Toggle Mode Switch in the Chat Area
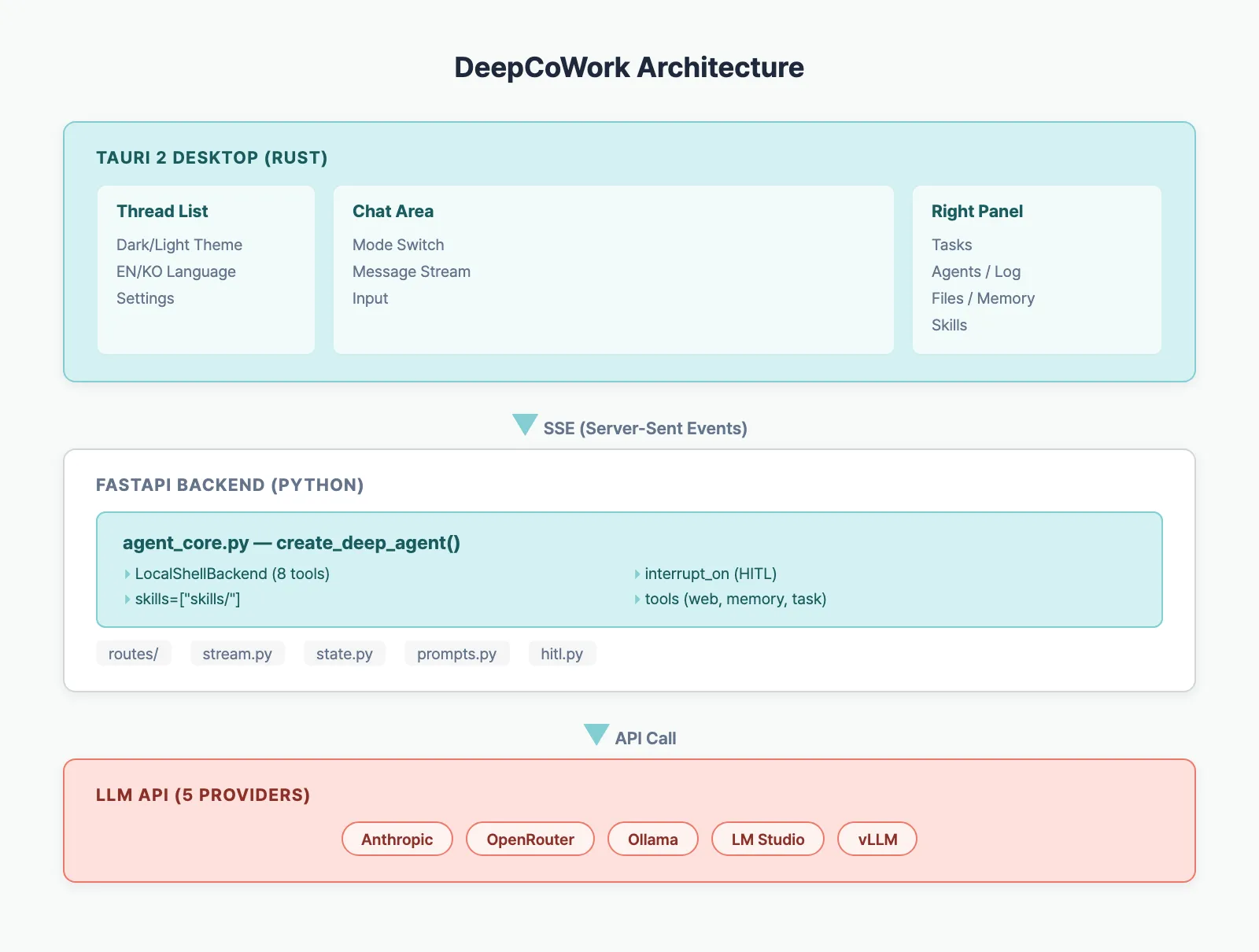This screenshot has height=952, width=1259. pyautogui.click(x=397, y=245)
